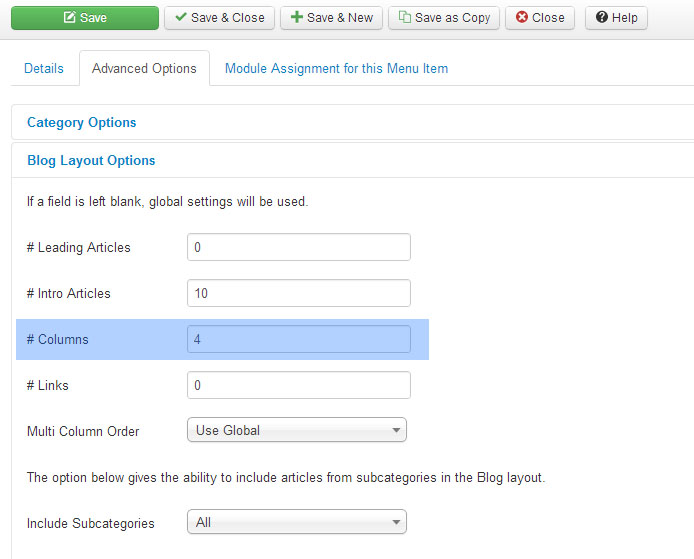
Task: Click the # Leading Articles input field
Action: tap(298, 247)
